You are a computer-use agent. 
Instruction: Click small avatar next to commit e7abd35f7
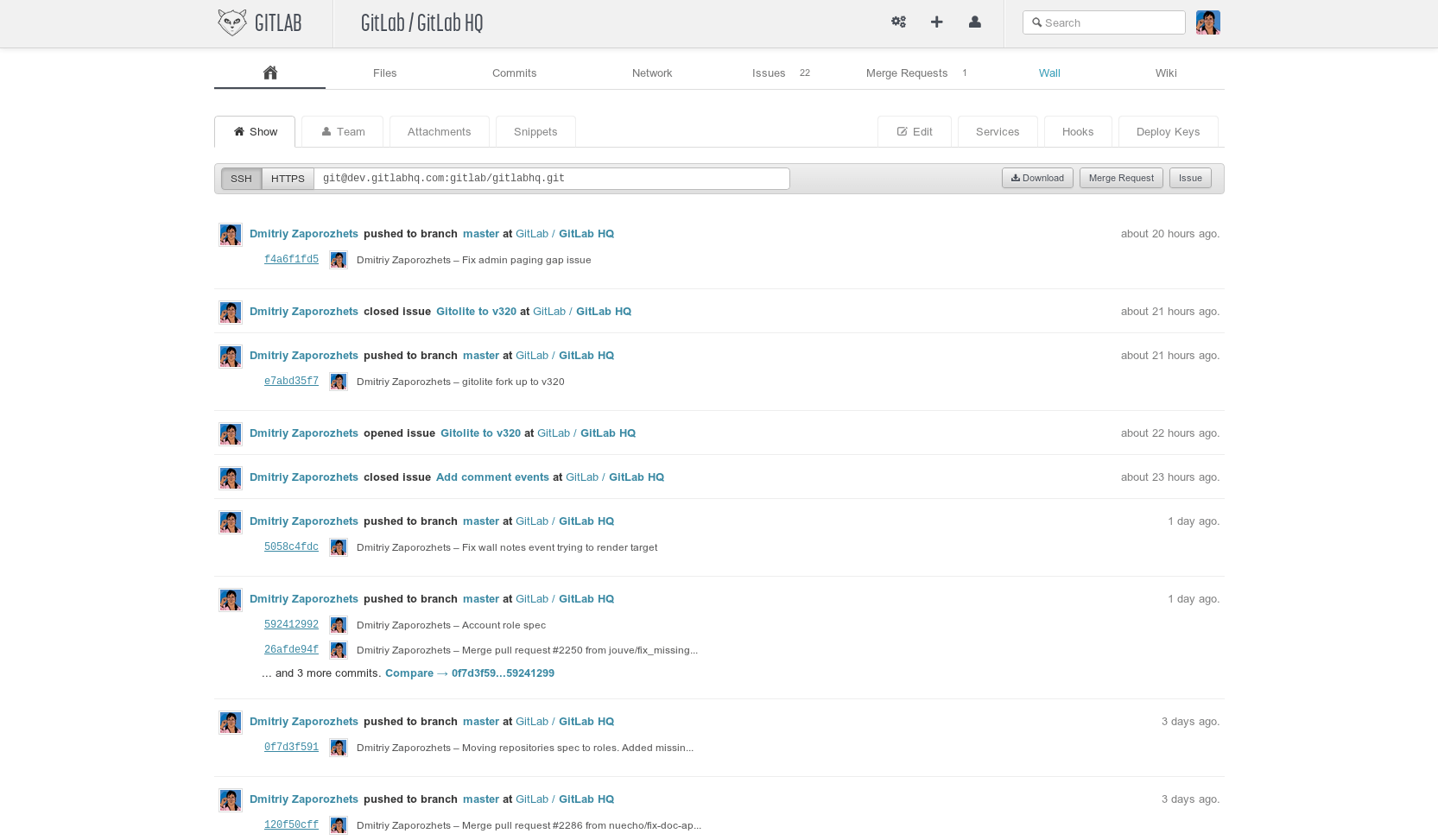pos(339,382)
